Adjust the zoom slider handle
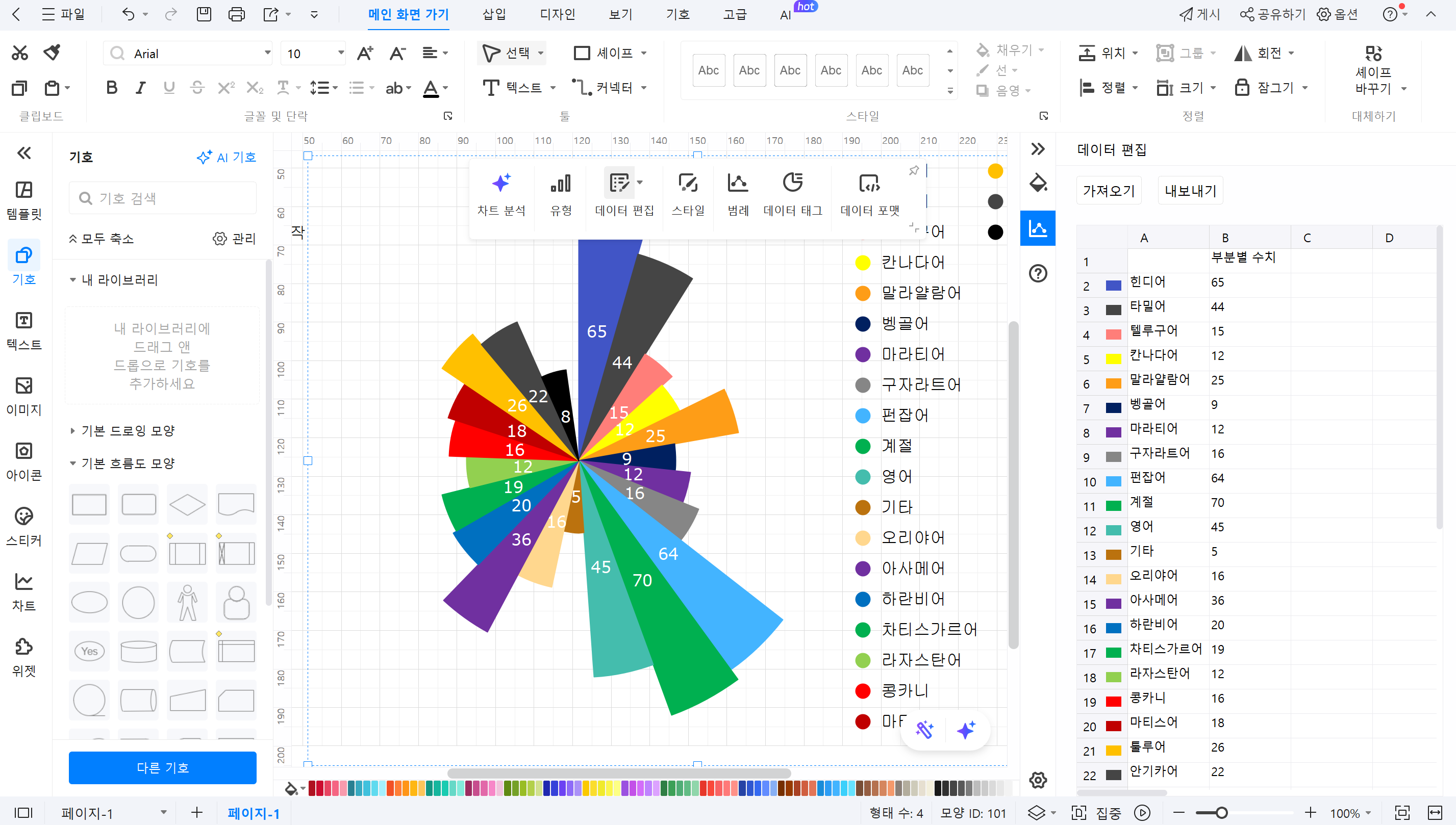 (1222, 813)
